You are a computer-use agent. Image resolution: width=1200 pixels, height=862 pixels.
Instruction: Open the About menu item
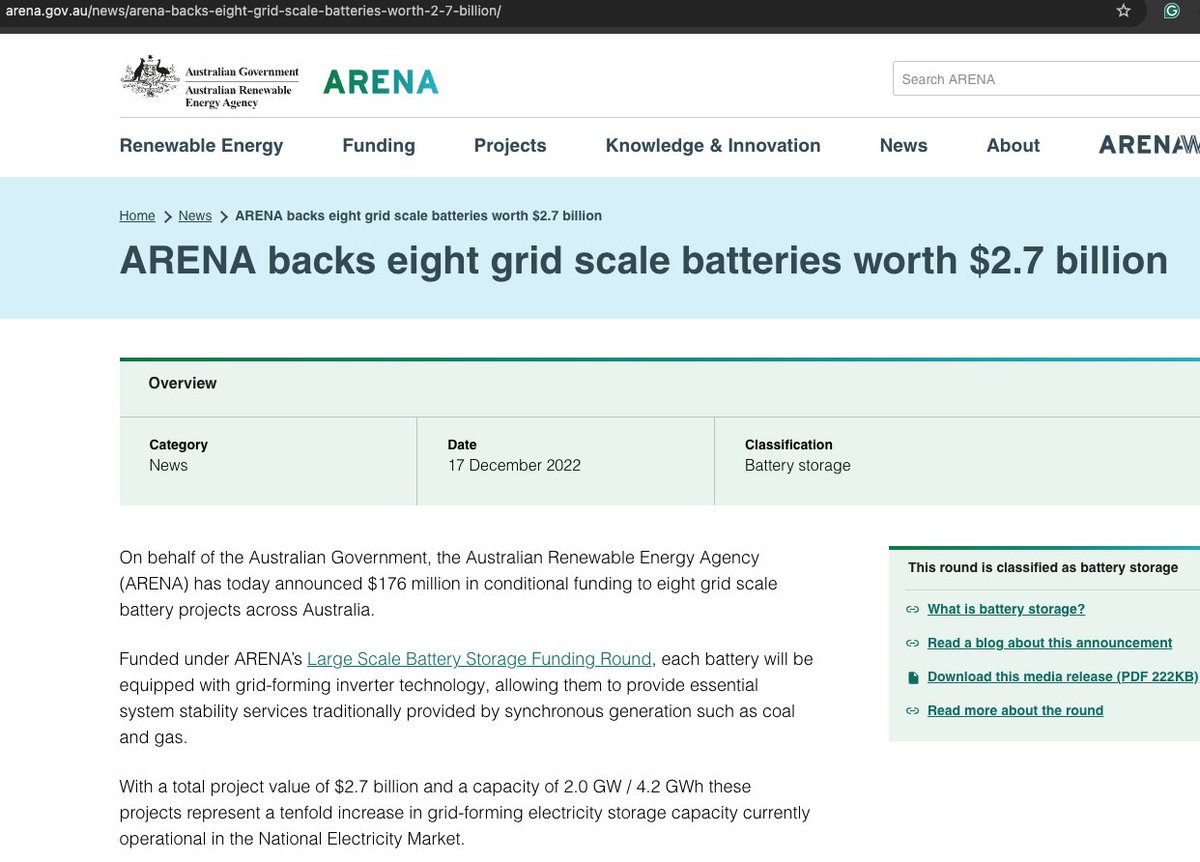(x=1013, y=145)
